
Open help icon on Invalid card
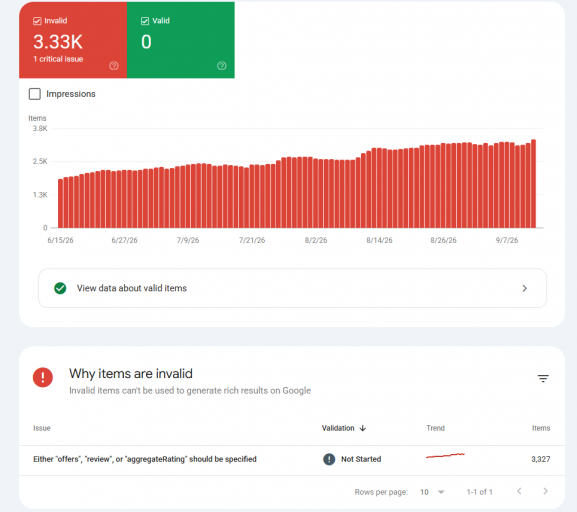tap(114, 66)
